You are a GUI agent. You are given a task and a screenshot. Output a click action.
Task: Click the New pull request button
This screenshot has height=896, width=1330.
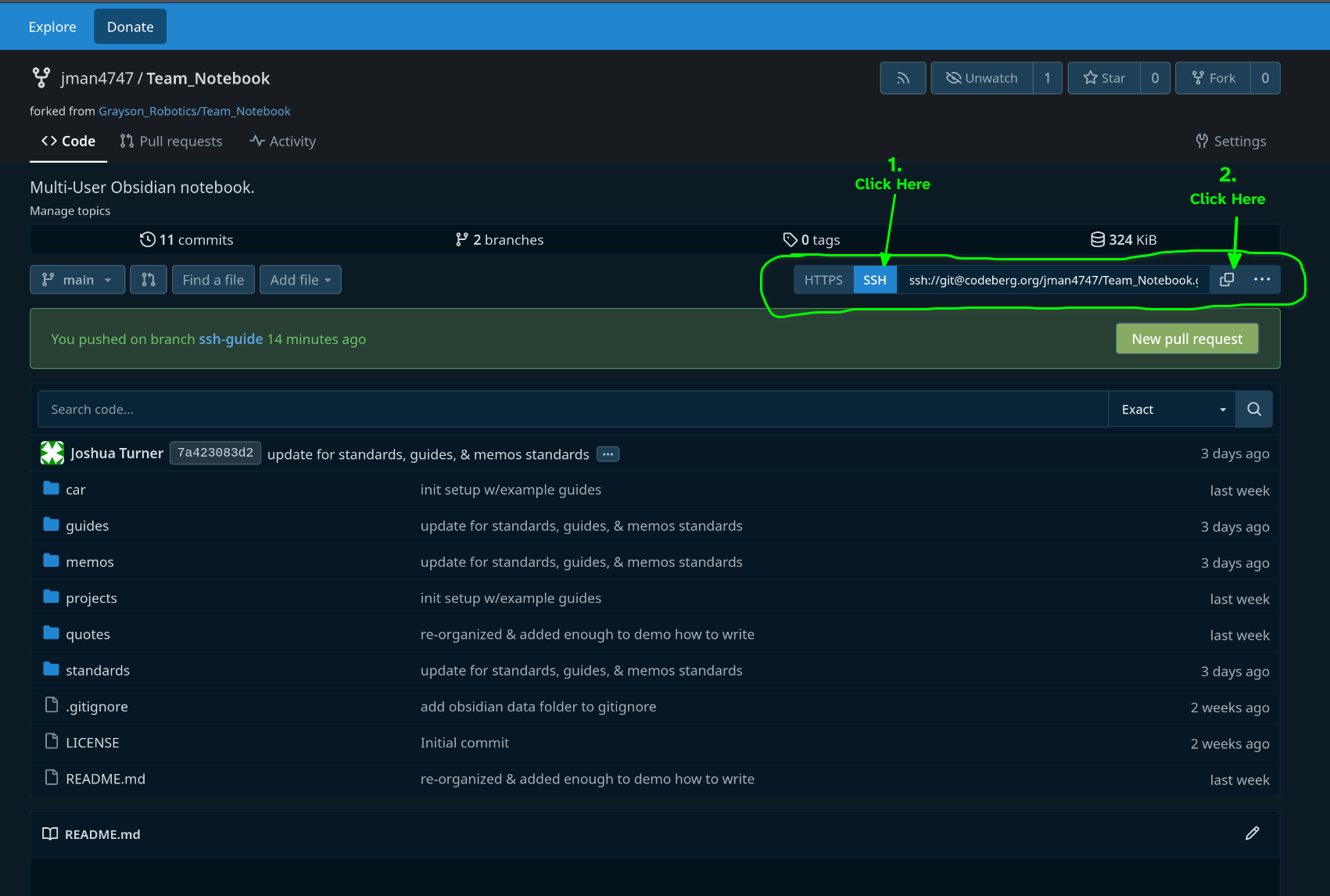click(1187, 339)
